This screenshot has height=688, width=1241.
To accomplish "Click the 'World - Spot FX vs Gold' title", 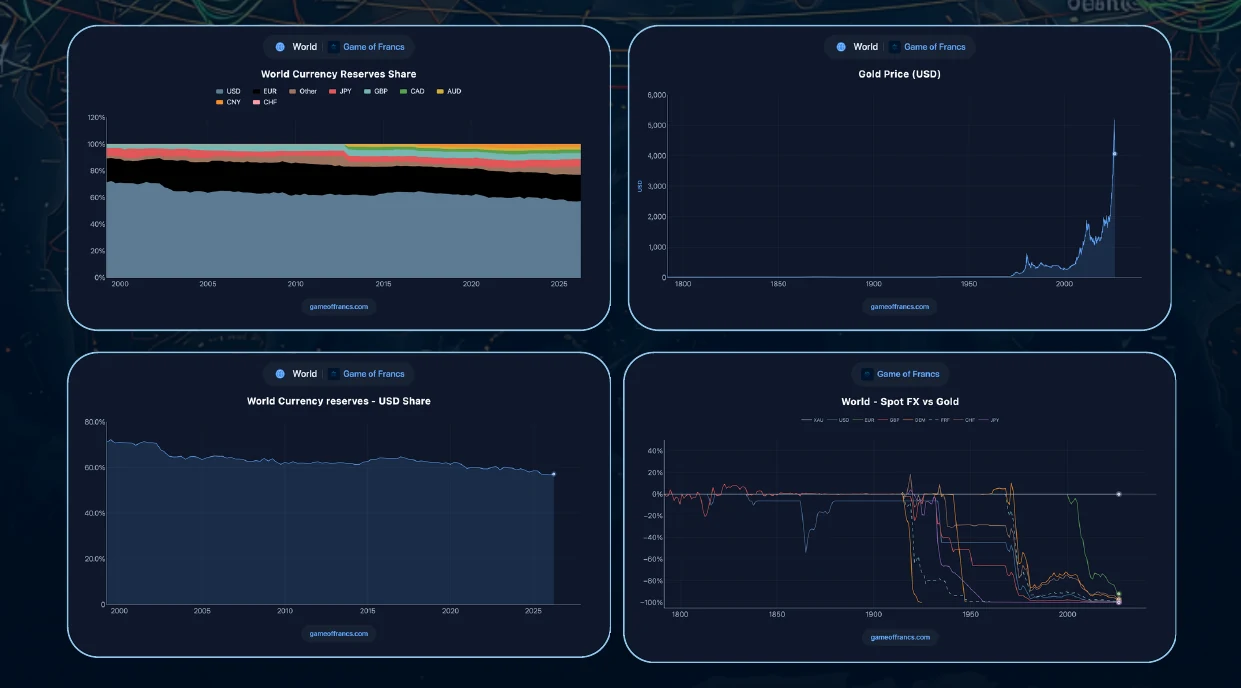I will tap(900, 402).
